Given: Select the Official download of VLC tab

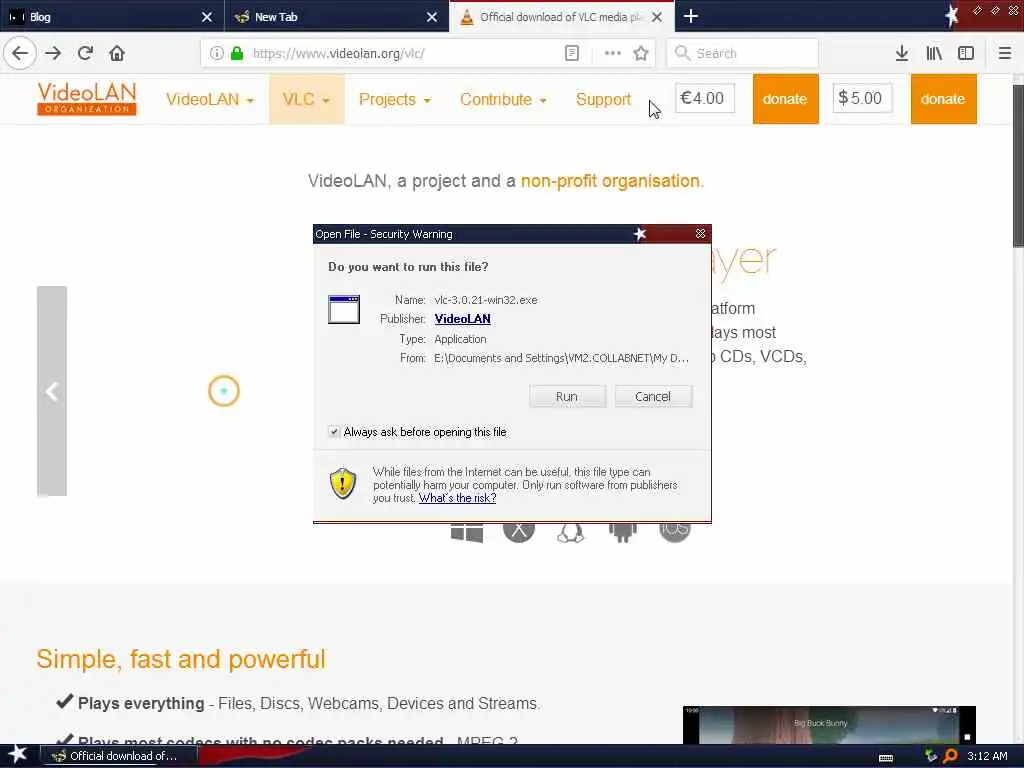Looking at the screenshot, I should click(562, 16).
